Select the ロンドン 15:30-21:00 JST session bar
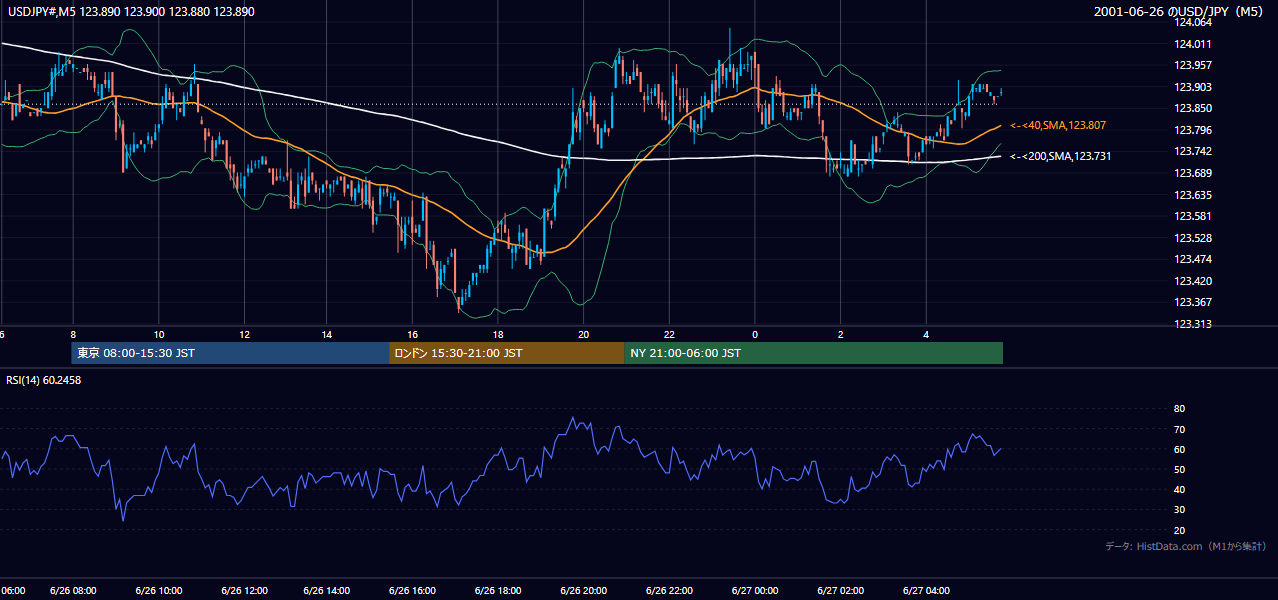 pos(507,353)
